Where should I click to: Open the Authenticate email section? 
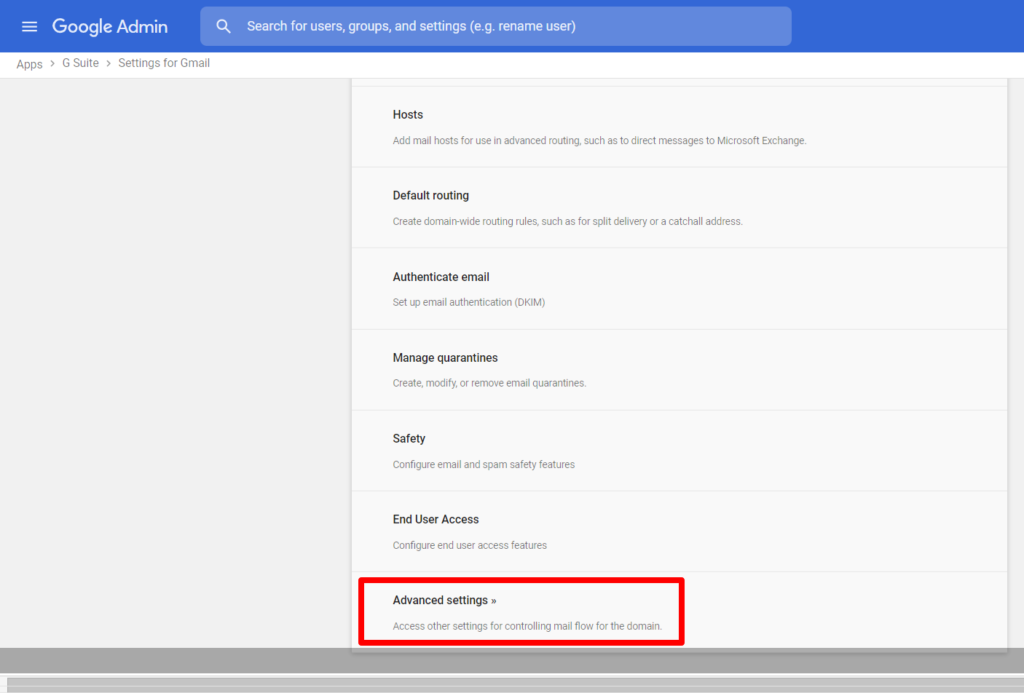[441, 276]
